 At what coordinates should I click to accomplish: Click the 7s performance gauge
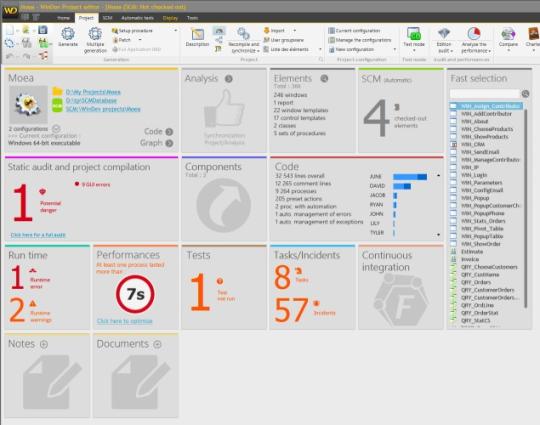[x=135, y=294]
